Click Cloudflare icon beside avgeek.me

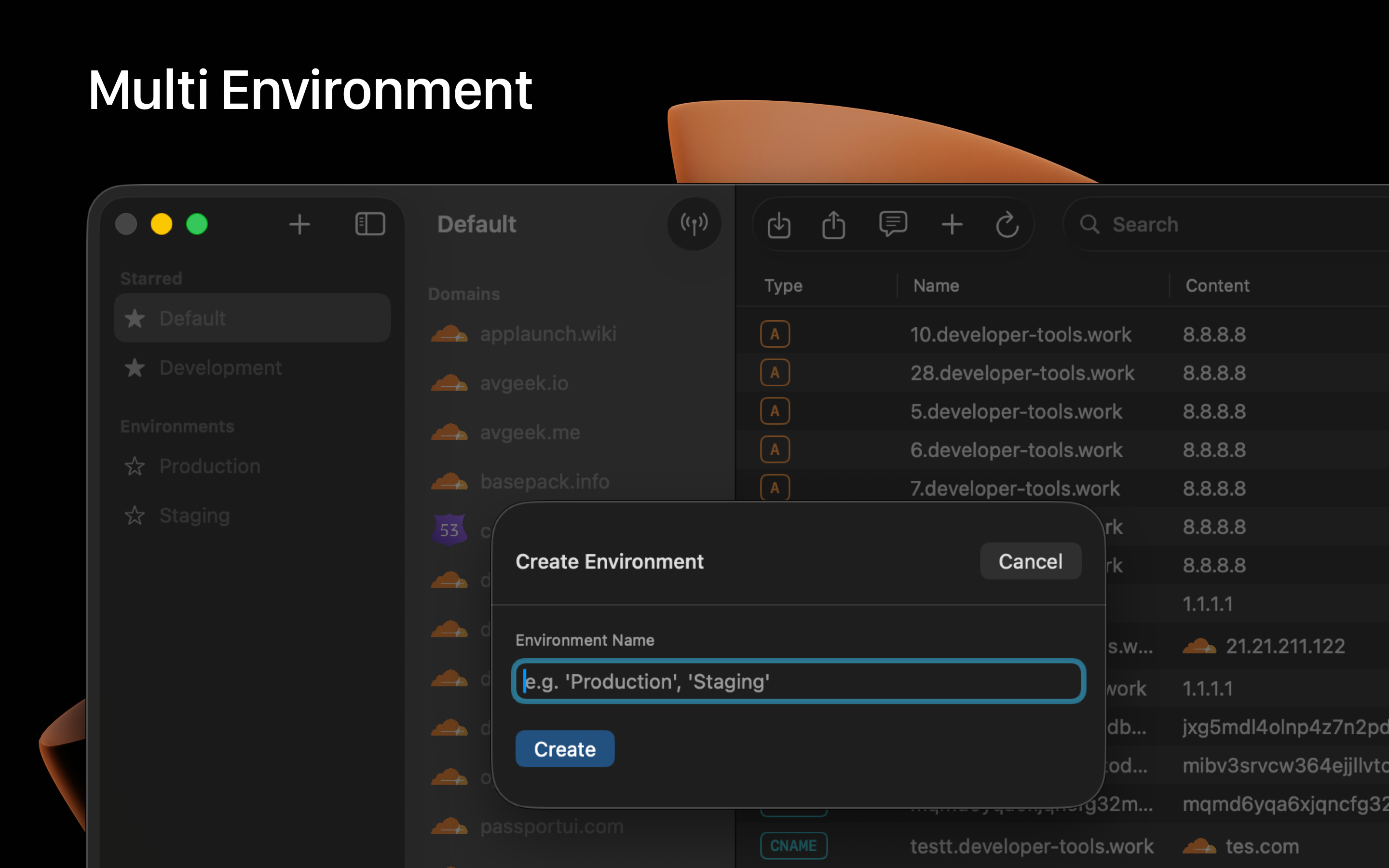click(449, 432)
